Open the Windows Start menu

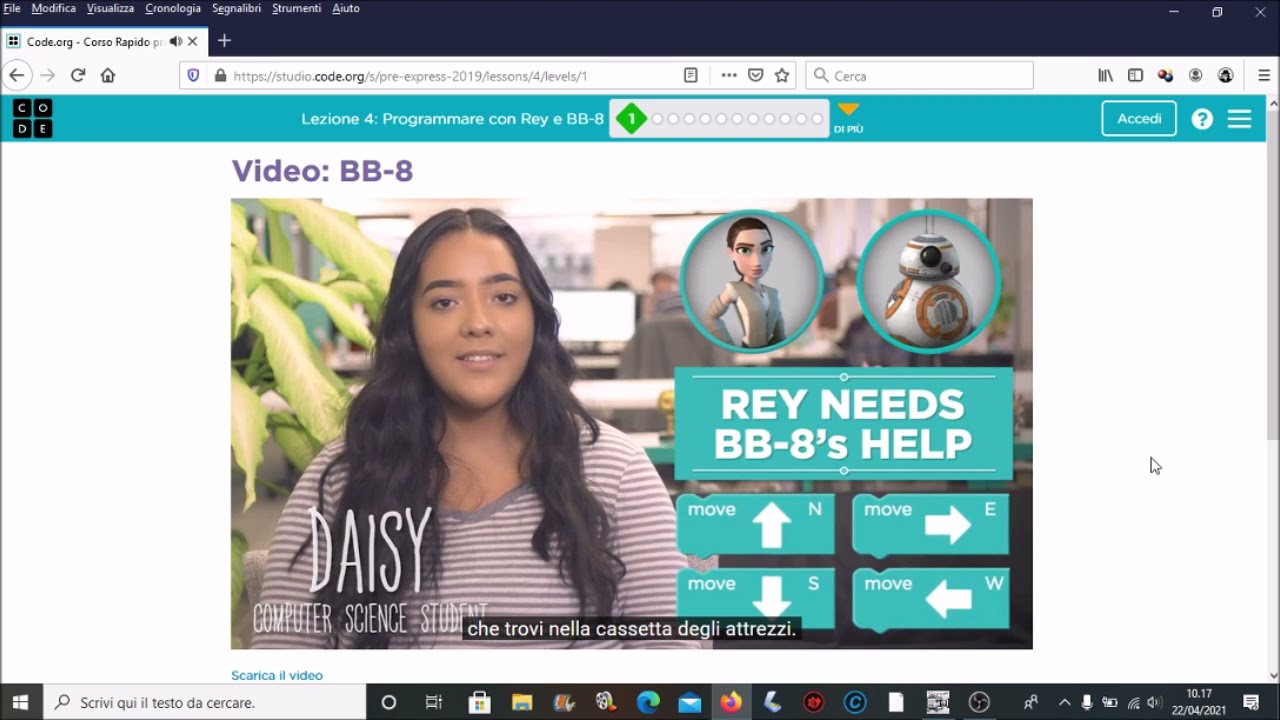(x=20, y=702)
